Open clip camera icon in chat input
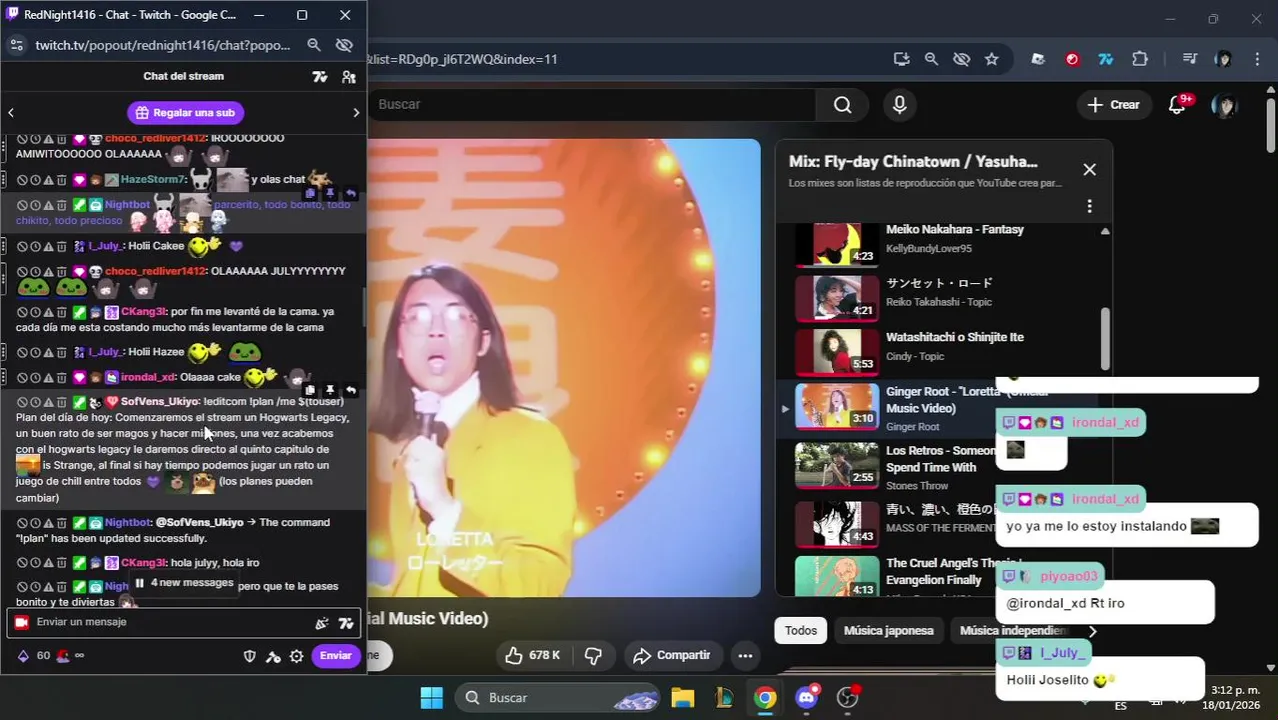 click(x=21, y=622)
